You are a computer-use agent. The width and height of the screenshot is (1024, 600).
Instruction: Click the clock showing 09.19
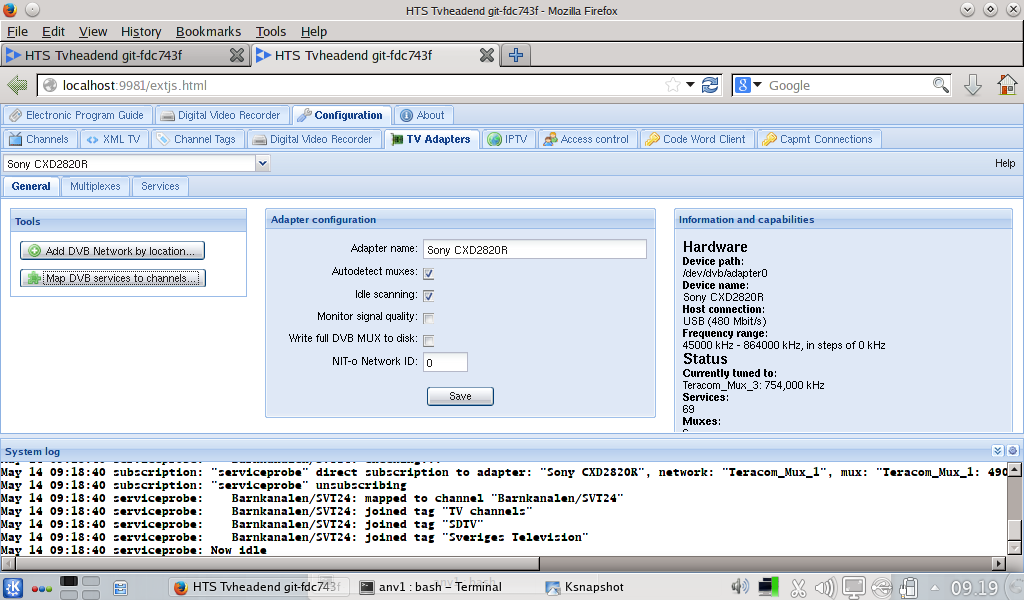pos(974,588)
